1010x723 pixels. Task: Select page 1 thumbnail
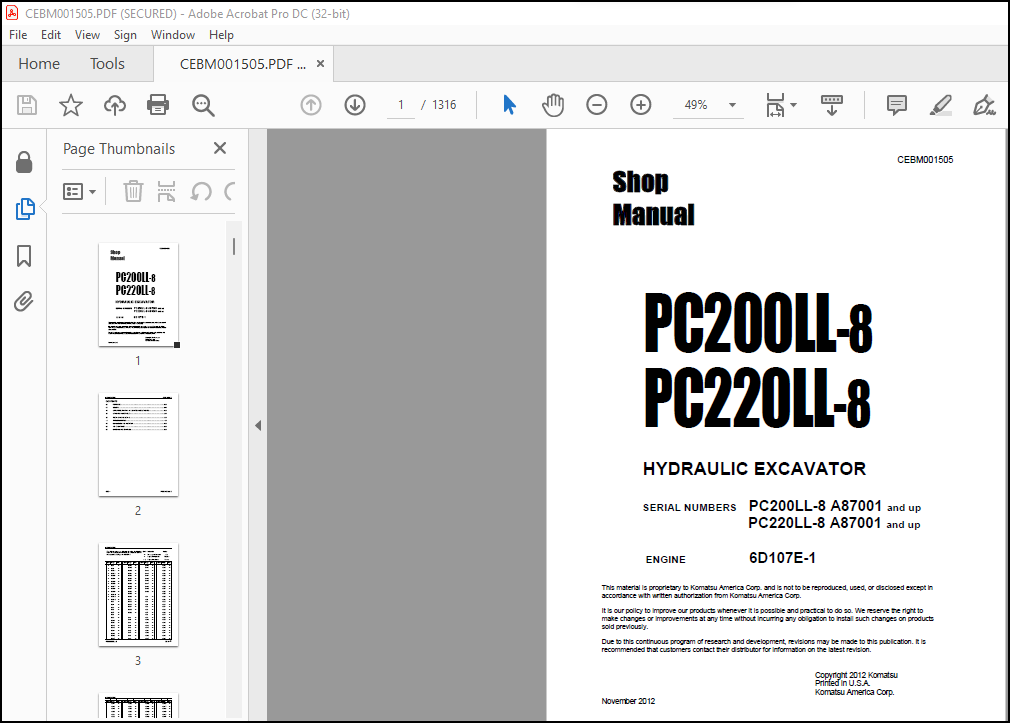point(138,295)
